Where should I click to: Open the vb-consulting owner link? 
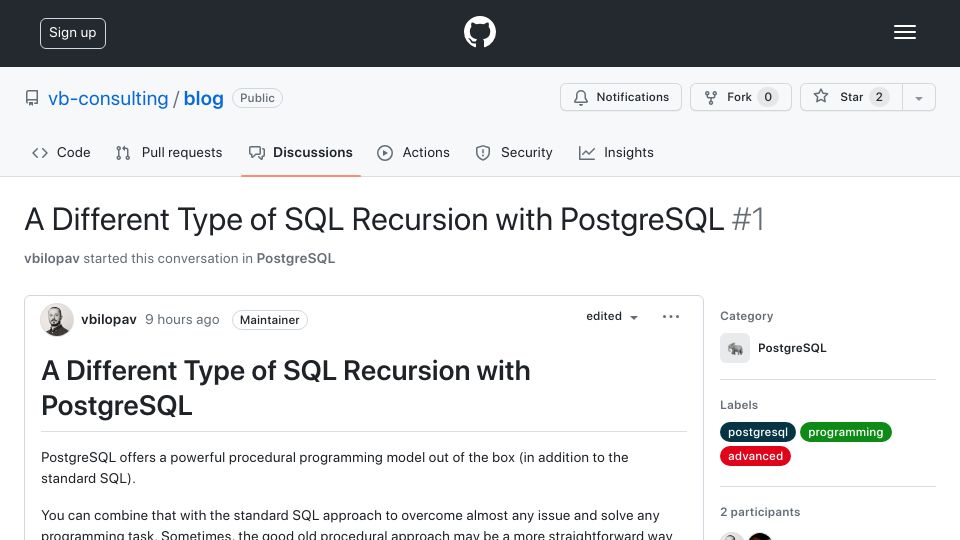coord(108,98)
